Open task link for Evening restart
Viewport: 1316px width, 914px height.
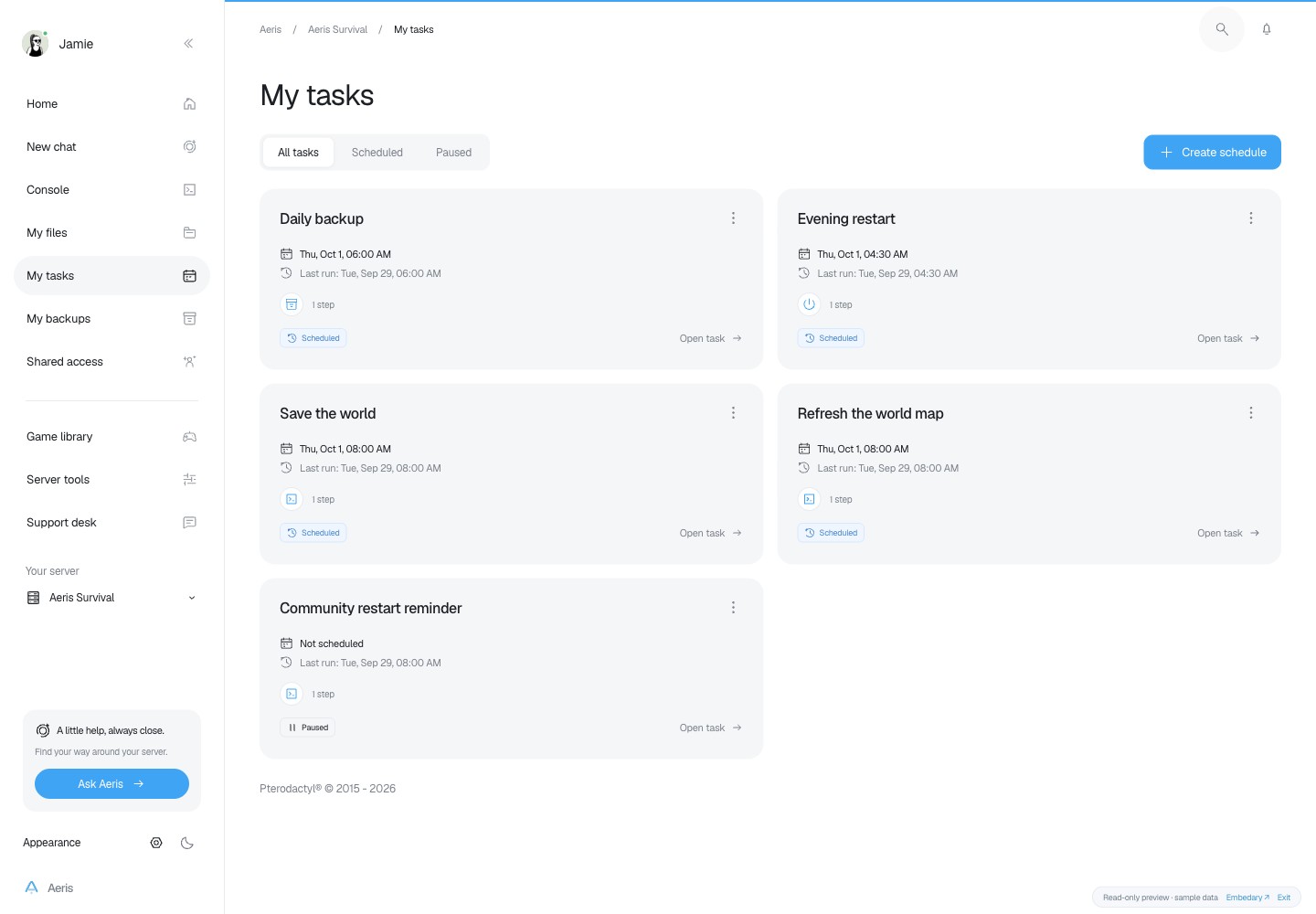[x=1228, y=338]
